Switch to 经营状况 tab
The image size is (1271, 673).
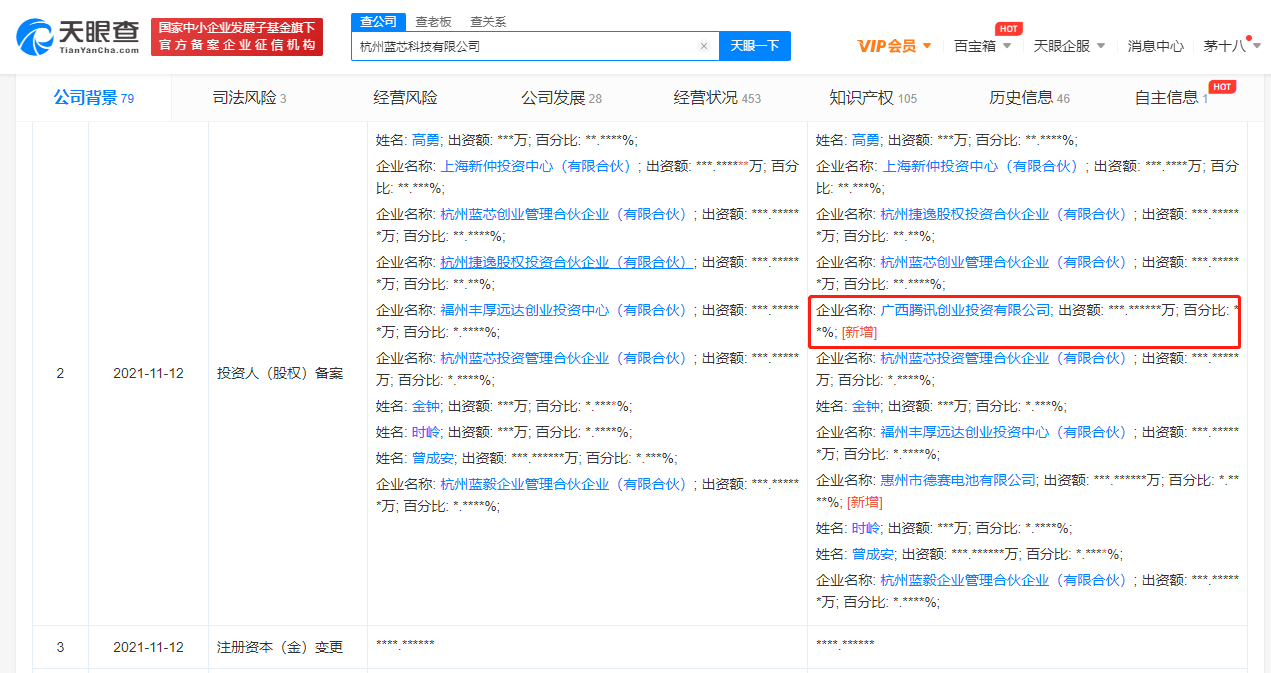click(x=717, y=98)
